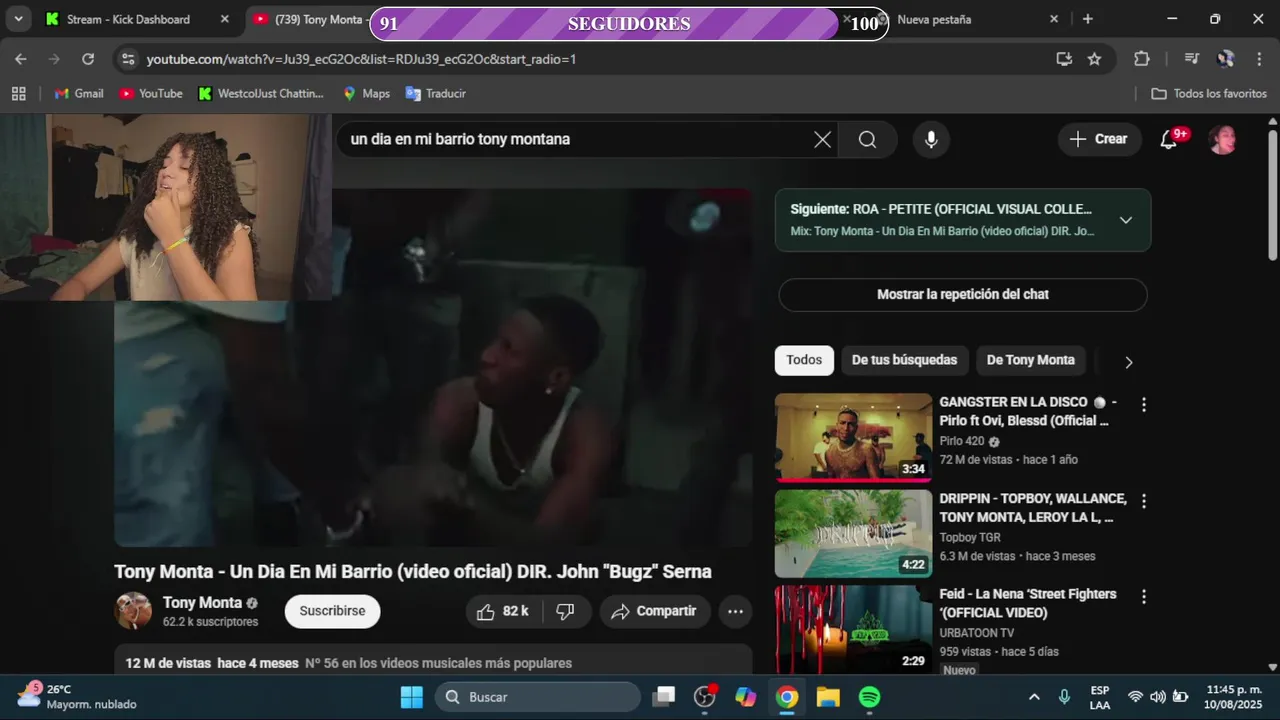Open options for DRIPPIN video

(x=1144, y=500)
